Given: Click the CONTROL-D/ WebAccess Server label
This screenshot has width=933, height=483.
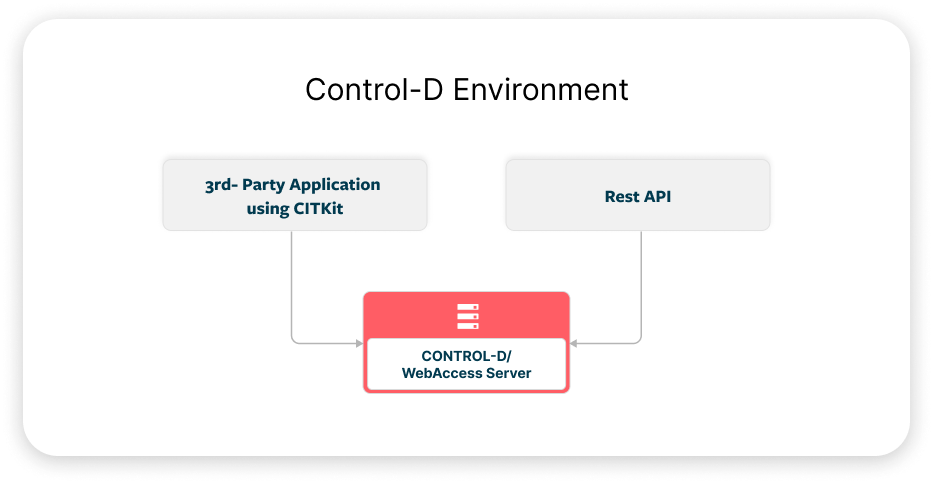Looking at the screenshot, I should 466,365.
